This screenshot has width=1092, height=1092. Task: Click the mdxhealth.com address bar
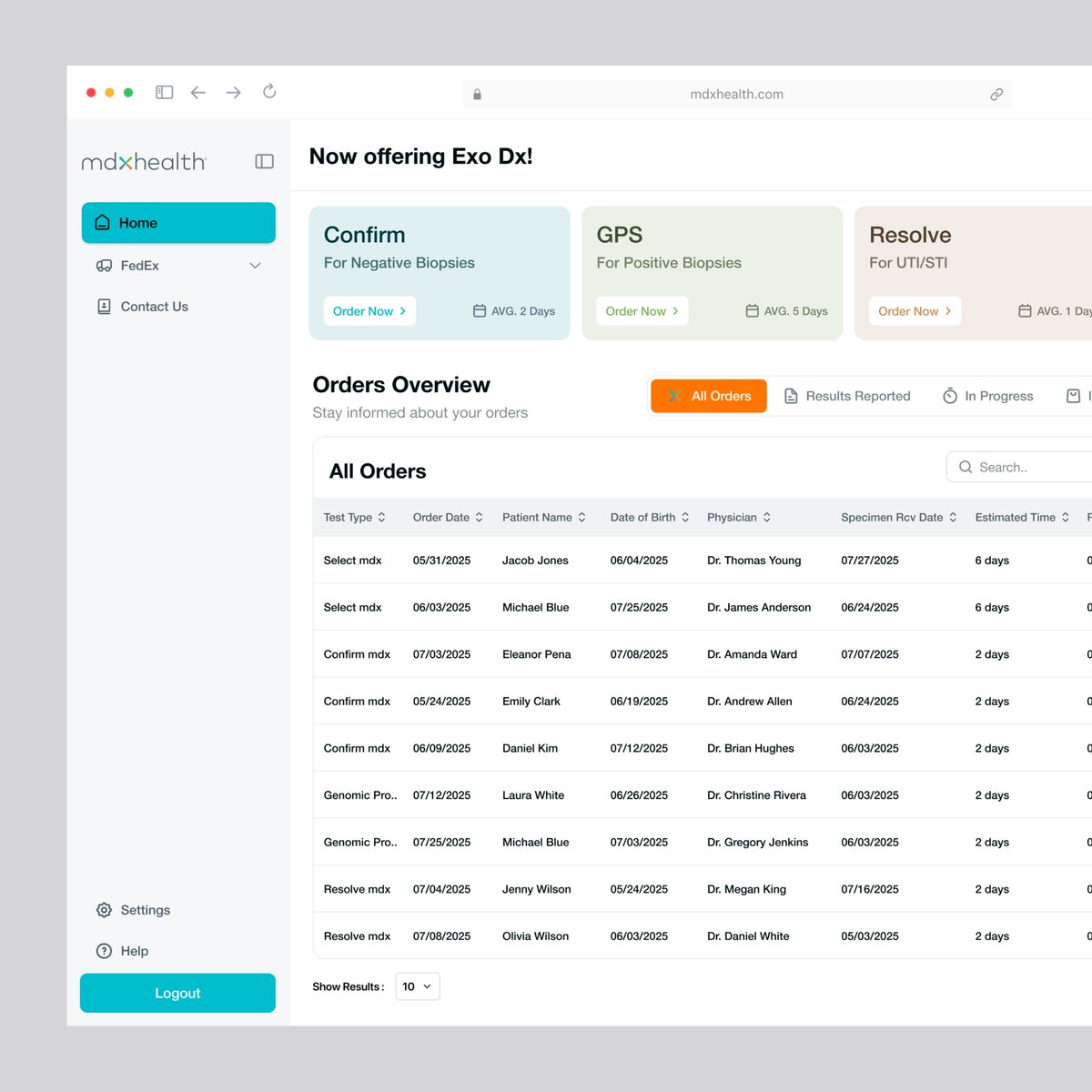[737, 95]
